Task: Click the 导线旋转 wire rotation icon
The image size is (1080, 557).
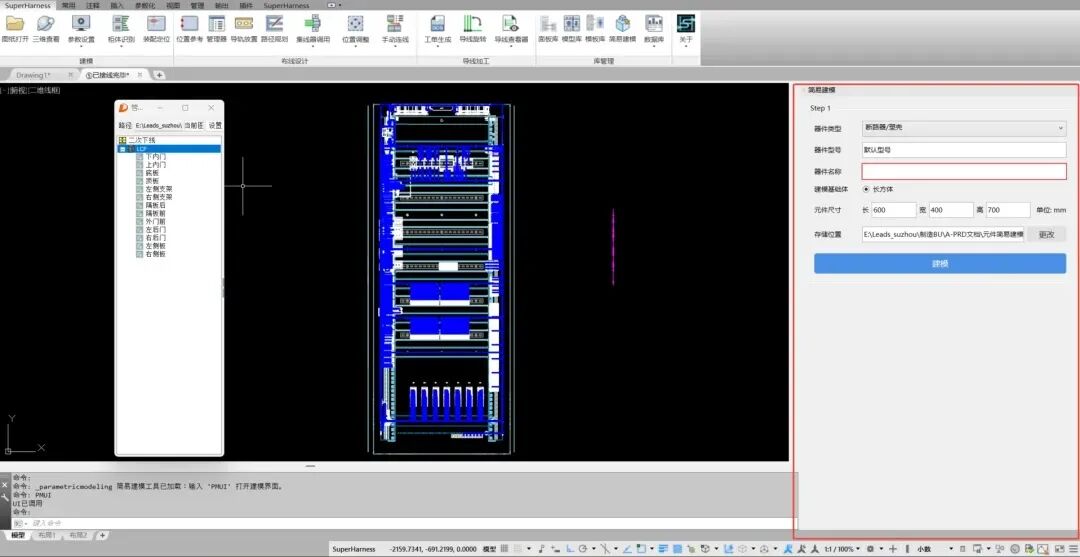Action: click(473, 24)
